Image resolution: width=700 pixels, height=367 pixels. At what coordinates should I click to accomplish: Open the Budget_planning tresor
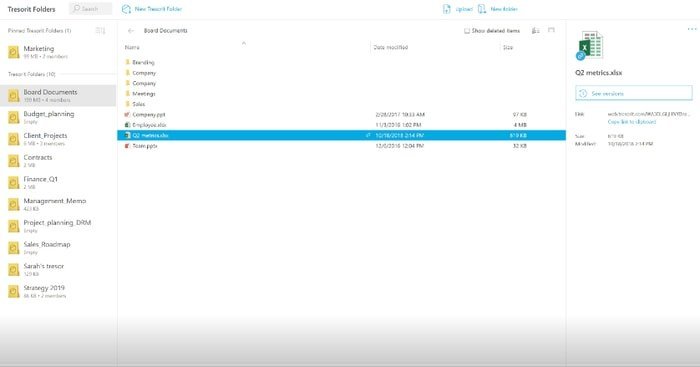point(58,117)
